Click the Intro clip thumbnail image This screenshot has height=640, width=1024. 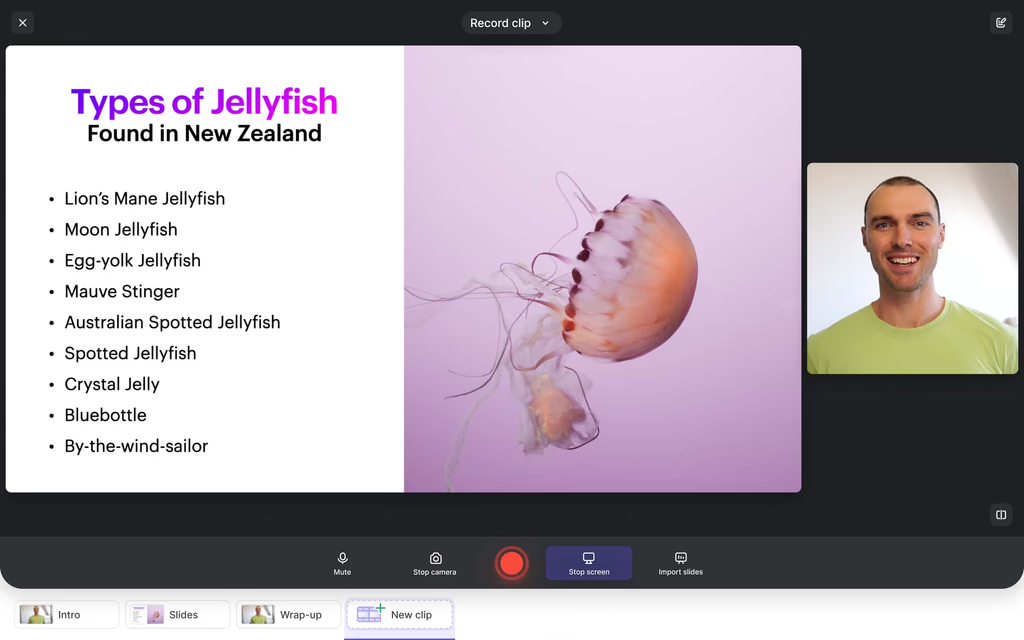coord(36,614)
